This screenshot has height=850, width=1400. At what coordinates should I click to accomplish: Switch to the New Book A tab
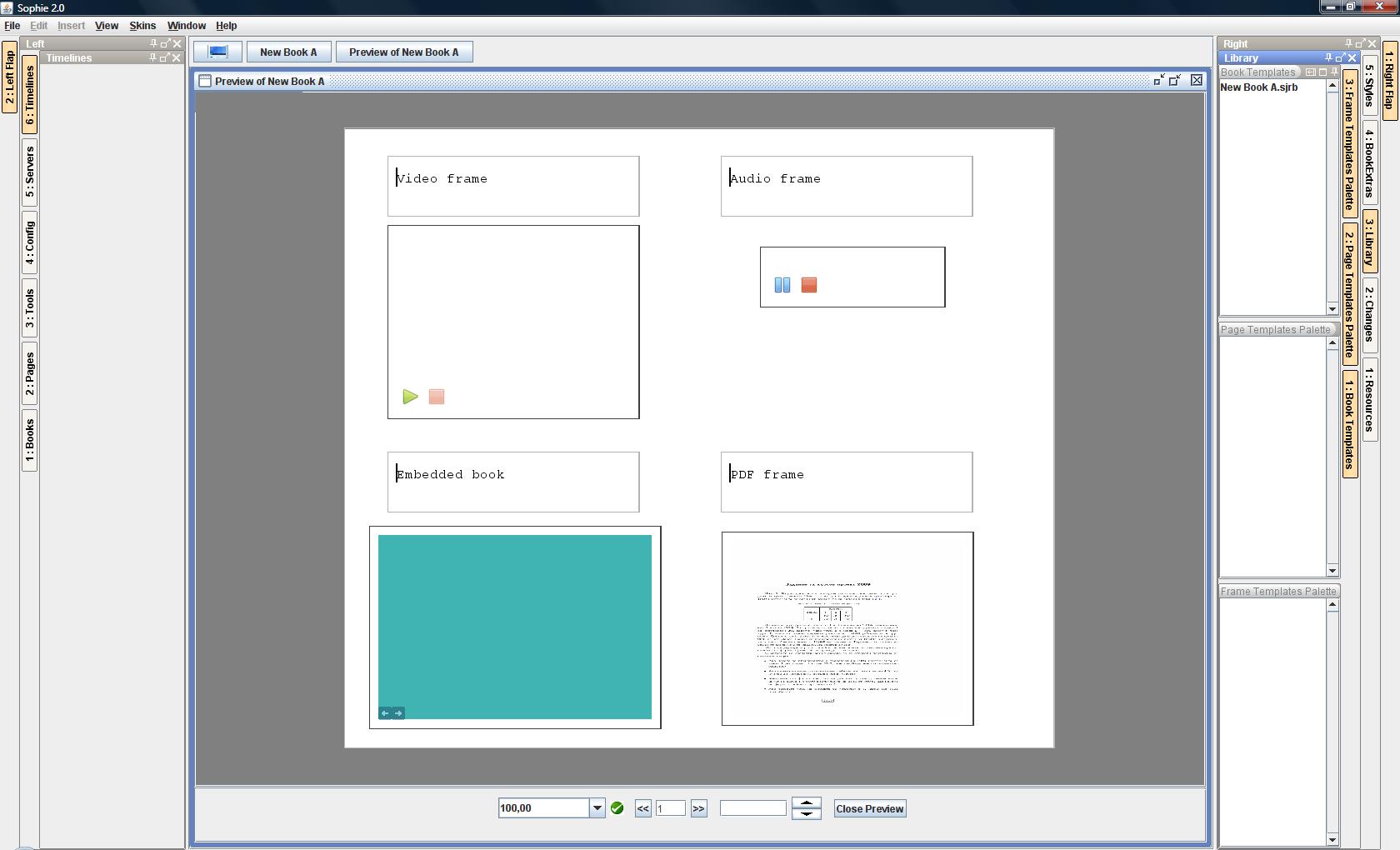(288, 52)
